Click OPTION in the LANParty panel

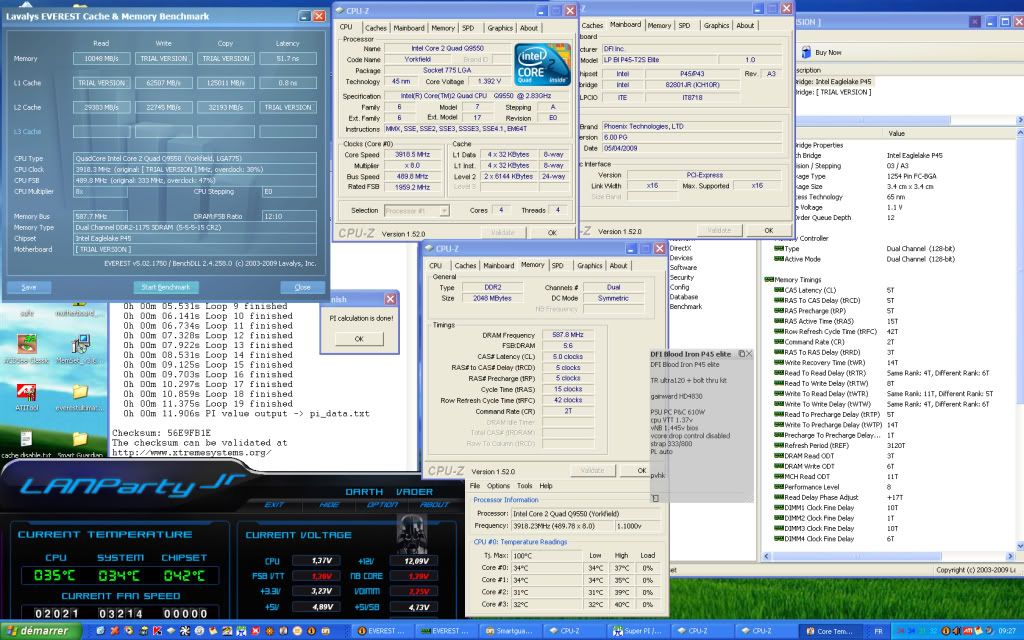click(x=383, y=505)
